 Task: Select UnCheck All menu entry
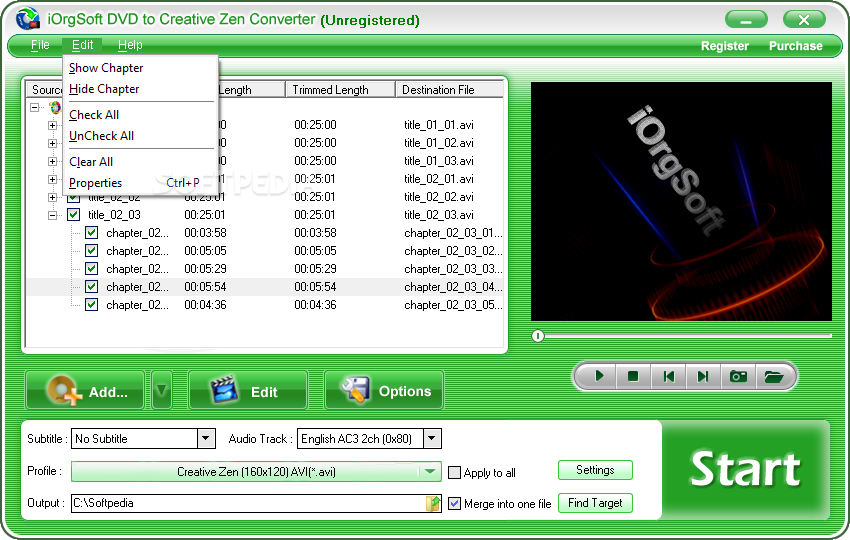coord(101,136)
